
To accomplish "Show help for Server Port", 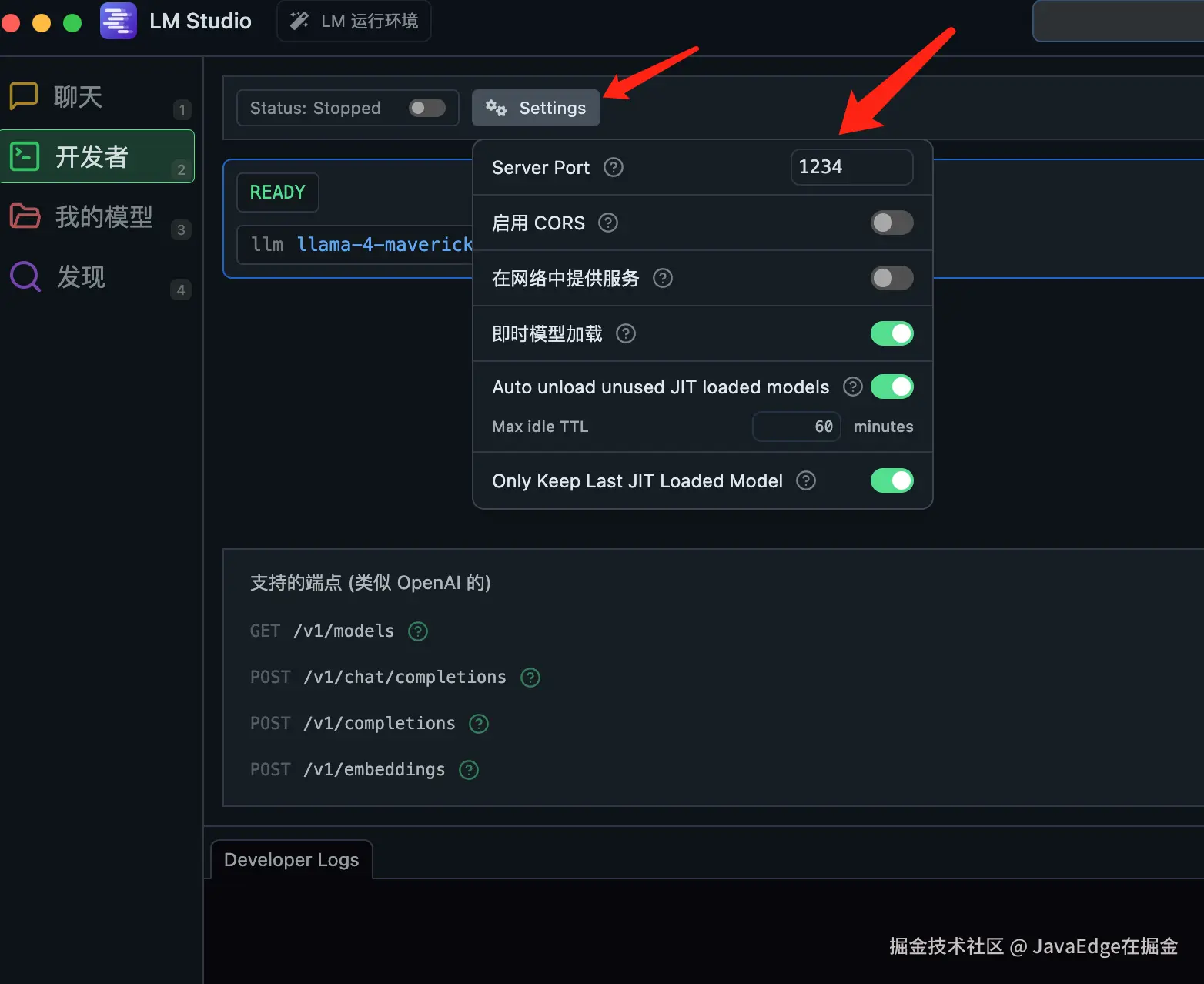I will 614,167.
